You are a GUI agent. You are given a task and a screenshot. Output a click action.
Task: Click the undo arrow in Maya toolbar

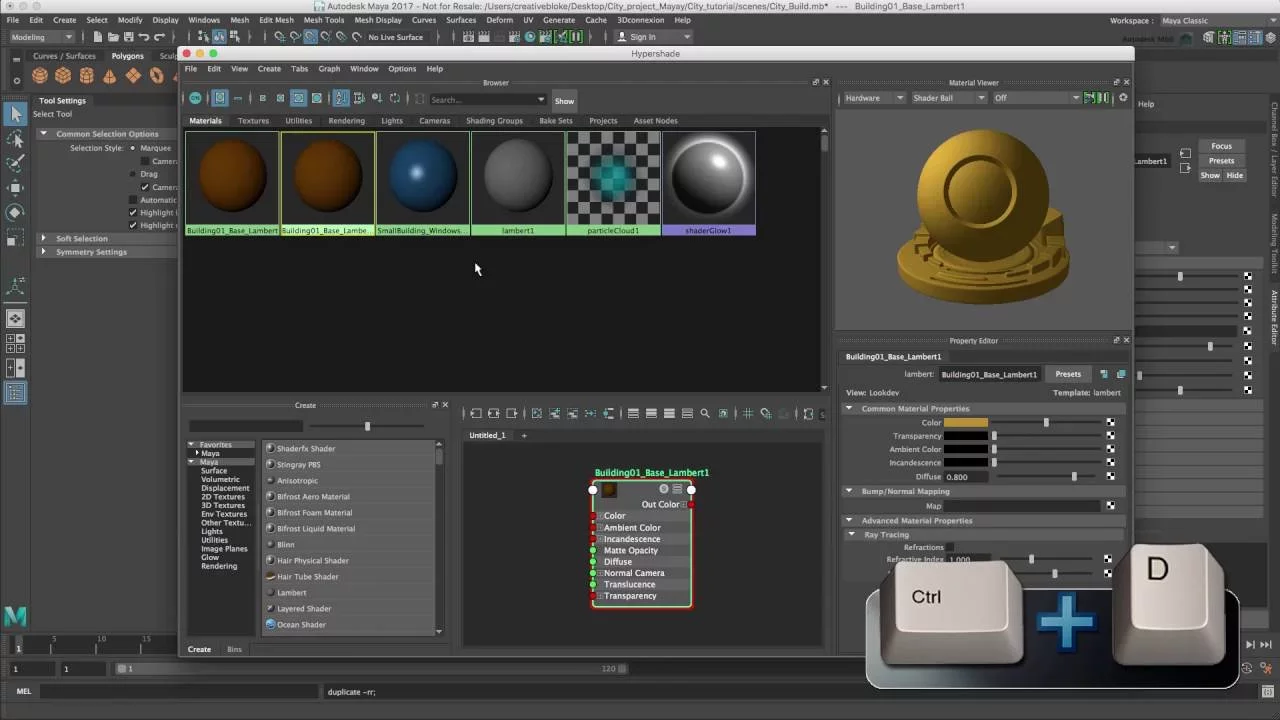[x=144, y=37]
